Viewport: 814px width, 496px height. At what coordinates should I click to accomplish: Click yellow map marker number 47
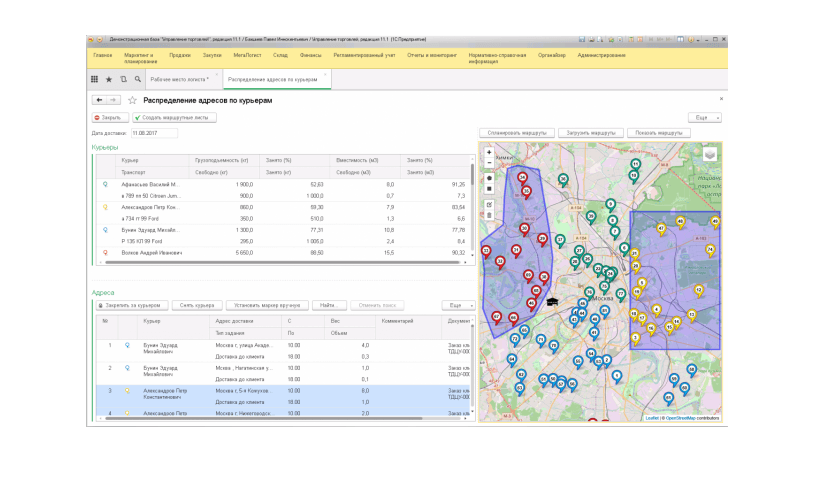(x=661, y=230)
